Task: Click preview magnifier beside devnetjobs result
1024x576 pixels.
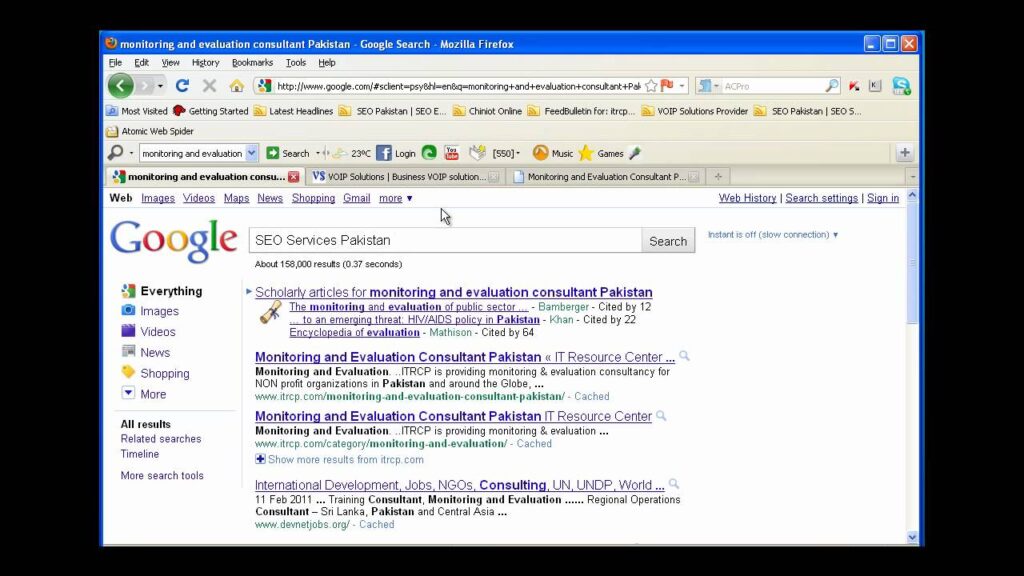Action: pyautogui.click(x=673, y=484)
